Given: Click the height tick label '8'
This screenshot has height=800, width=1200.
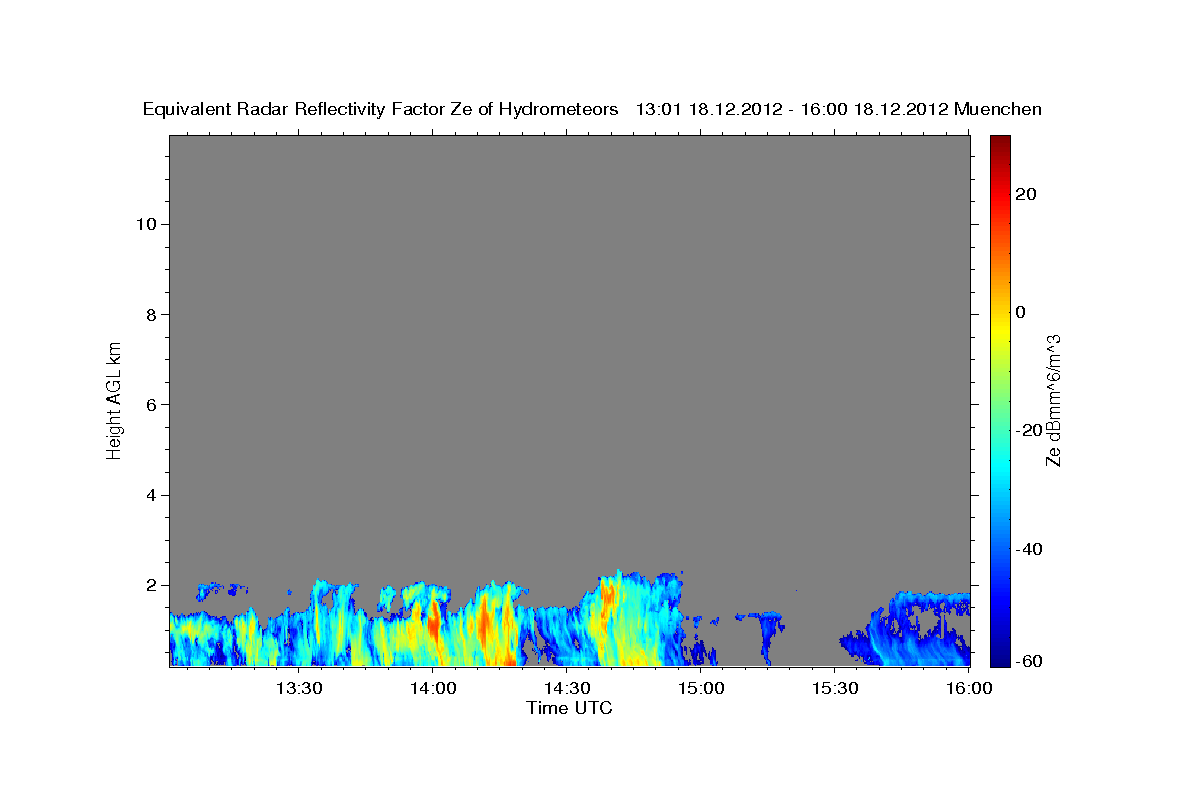Looking at the screenshot, I should pyautogui.click(x=149, y=314).
